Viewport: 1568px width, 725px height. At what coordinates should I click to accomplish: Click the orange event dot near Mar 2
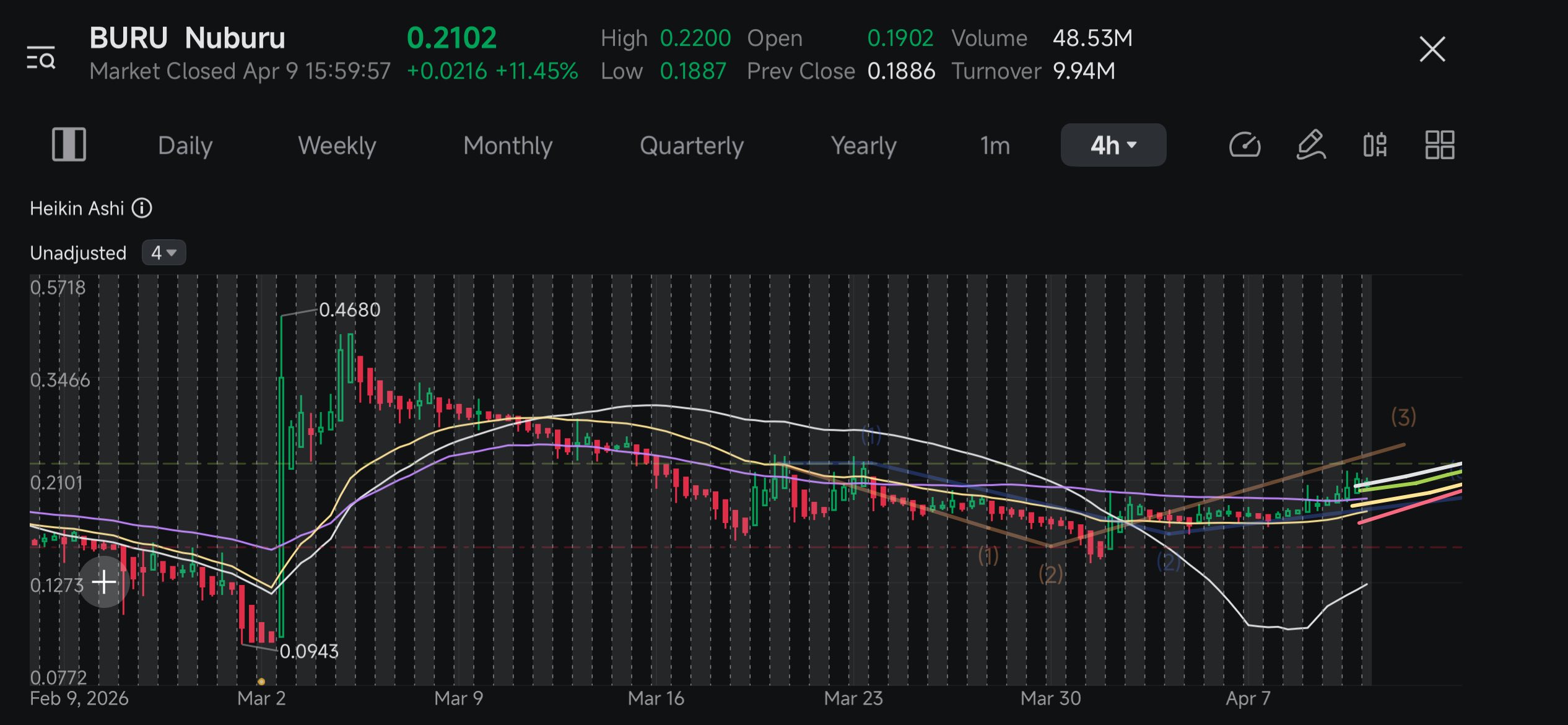pos(261,682)
